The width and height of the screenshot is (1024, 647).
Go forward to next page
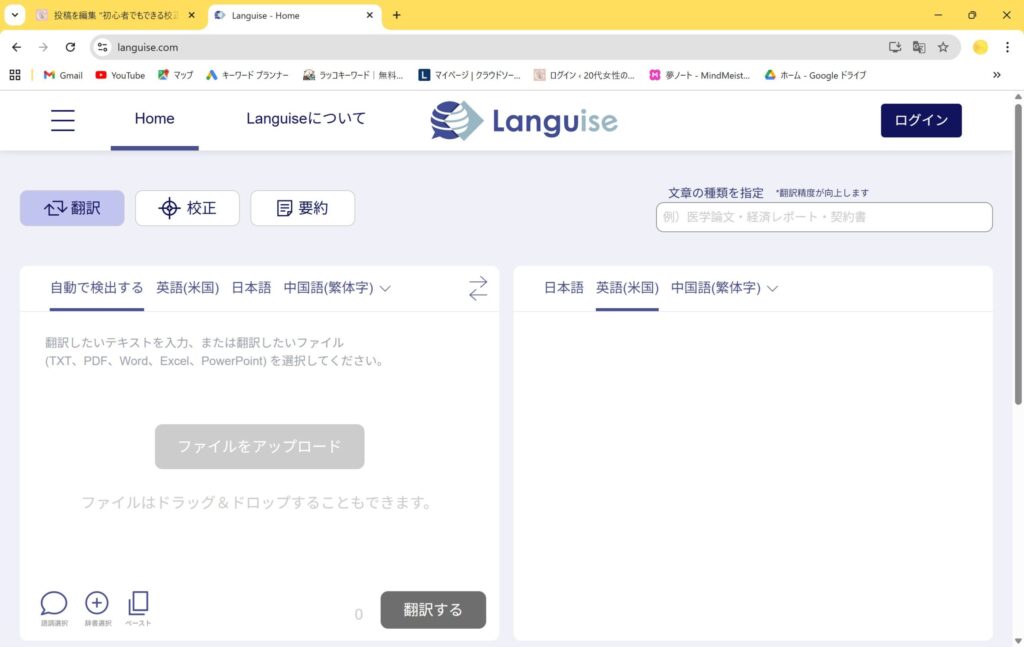coord(43,47)
